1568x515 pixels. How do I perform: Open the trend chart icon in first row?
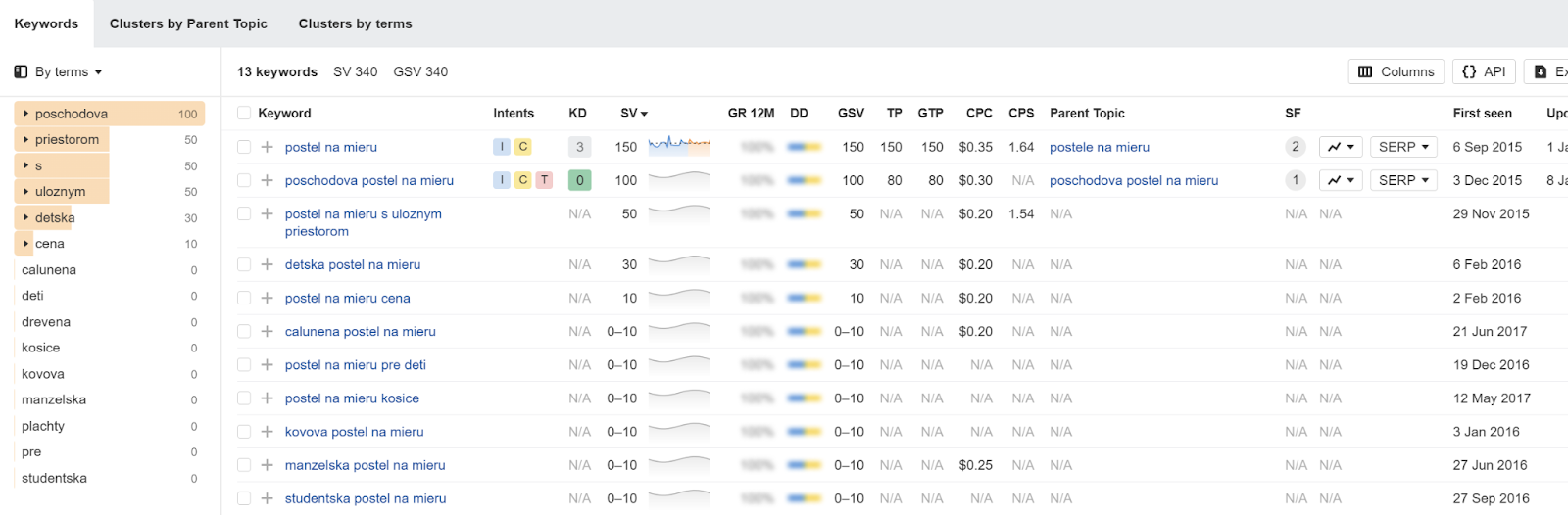tap(1341, 147)
